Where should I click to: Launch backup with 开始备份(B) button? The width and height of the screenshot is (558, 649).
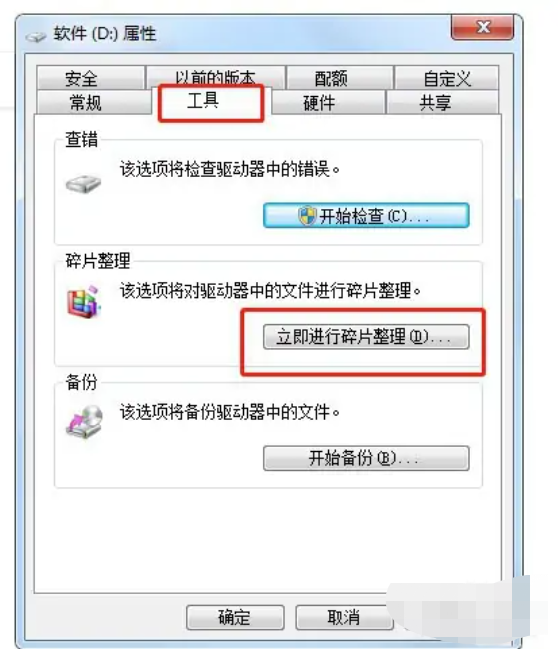366,458
